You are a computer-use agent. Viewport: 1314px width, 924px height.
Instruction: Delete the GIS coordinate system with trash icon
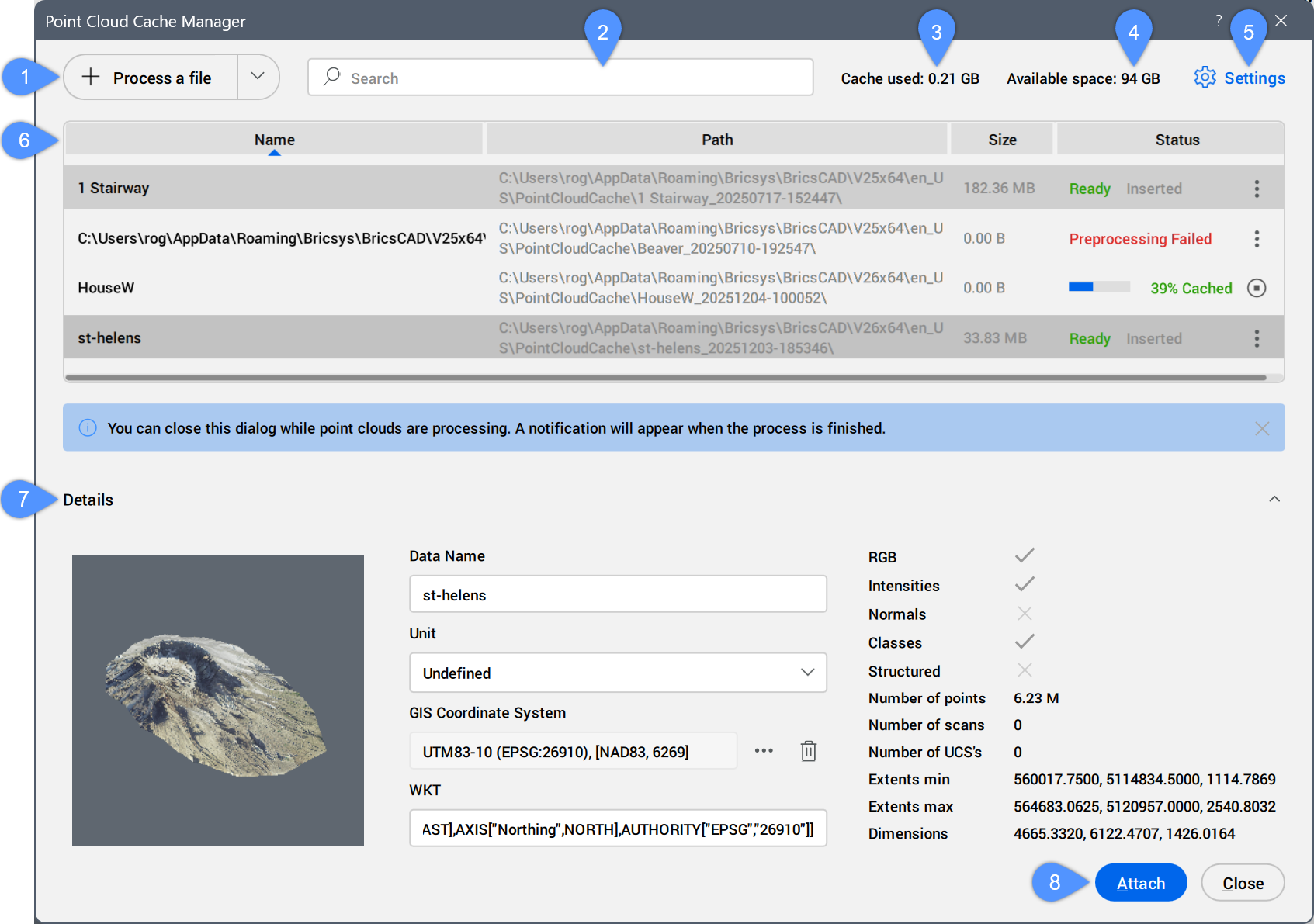tap(808, 751)
